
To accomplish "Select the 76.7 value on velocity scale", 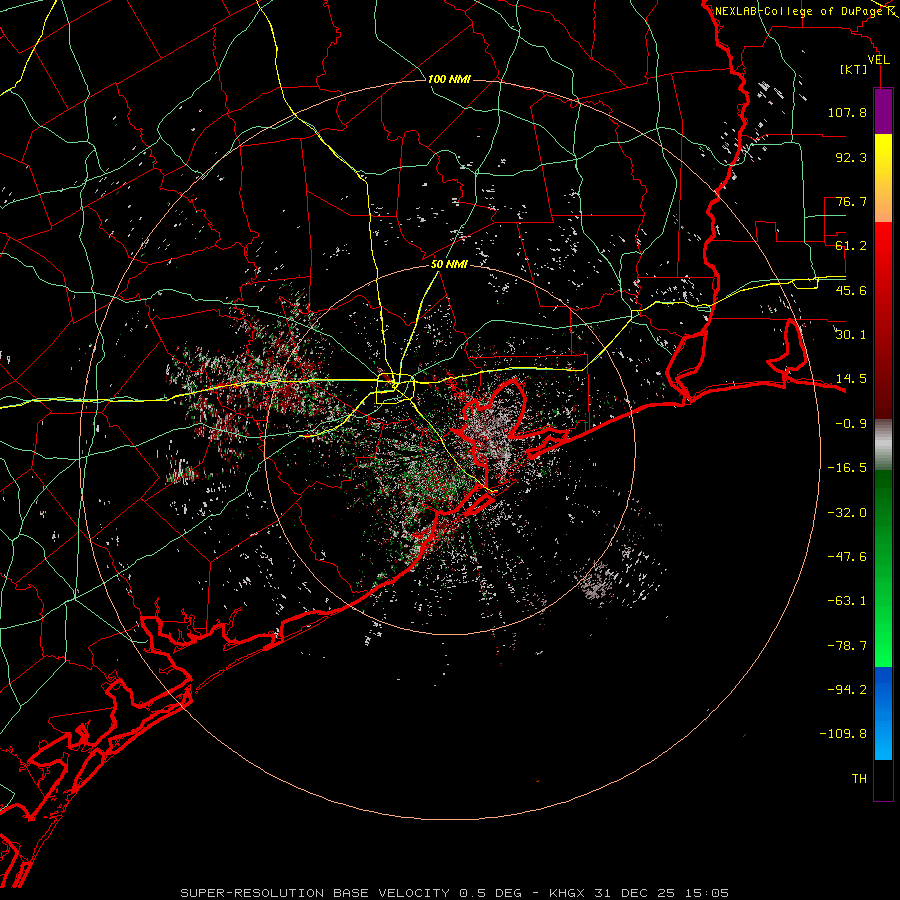I will pos(851,201).
